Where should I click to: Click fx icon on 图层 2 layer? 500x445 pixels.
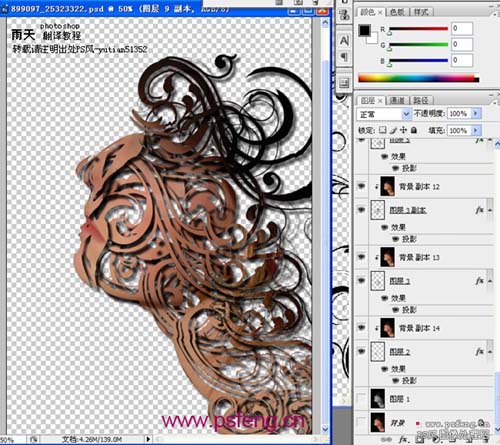tap(479, 351)
